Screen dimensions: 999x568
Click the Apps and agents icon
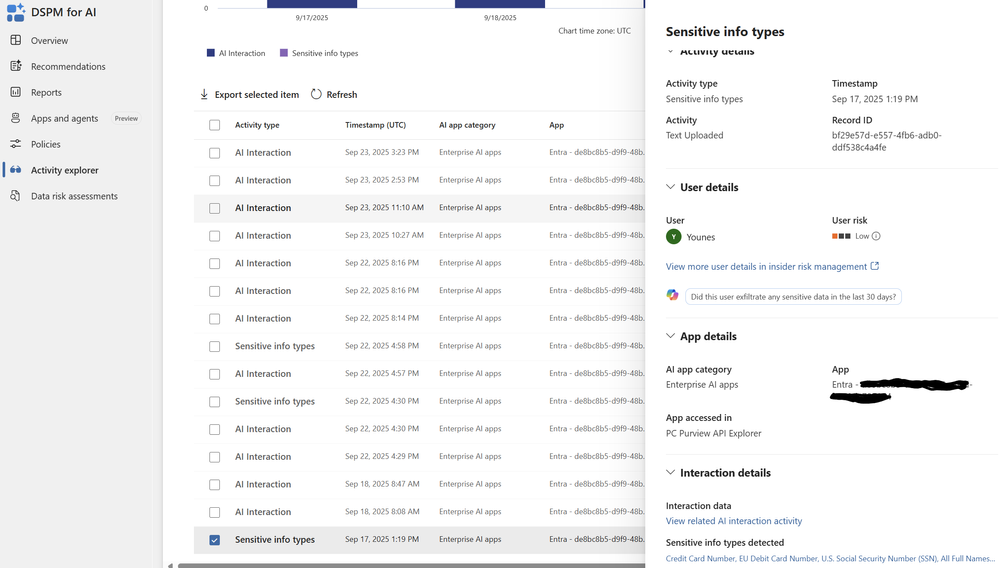pyautogui.click(x=15, y=118)
